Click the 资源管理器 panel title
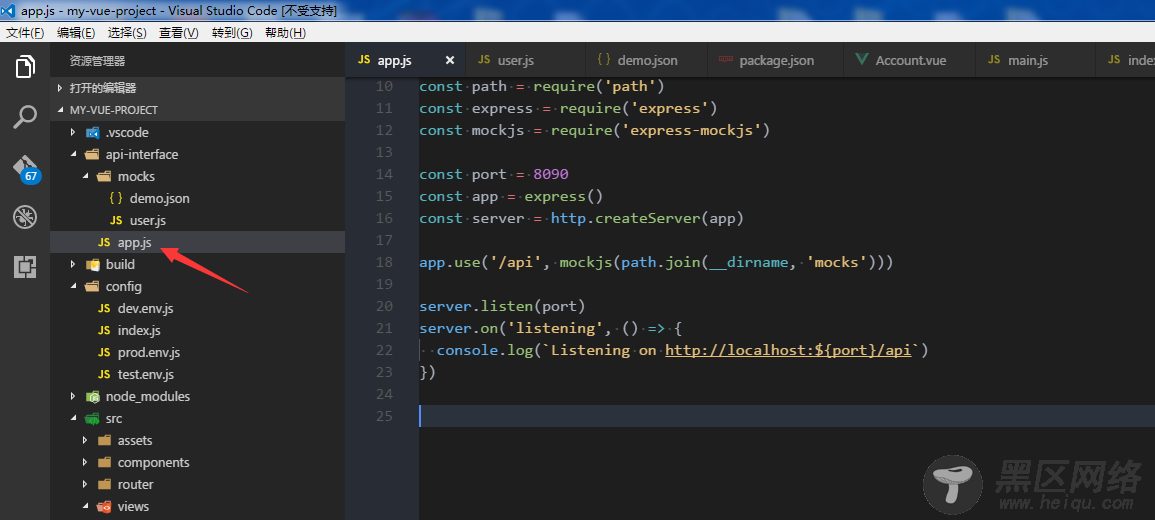1155x520 pixels. (97, 61)
